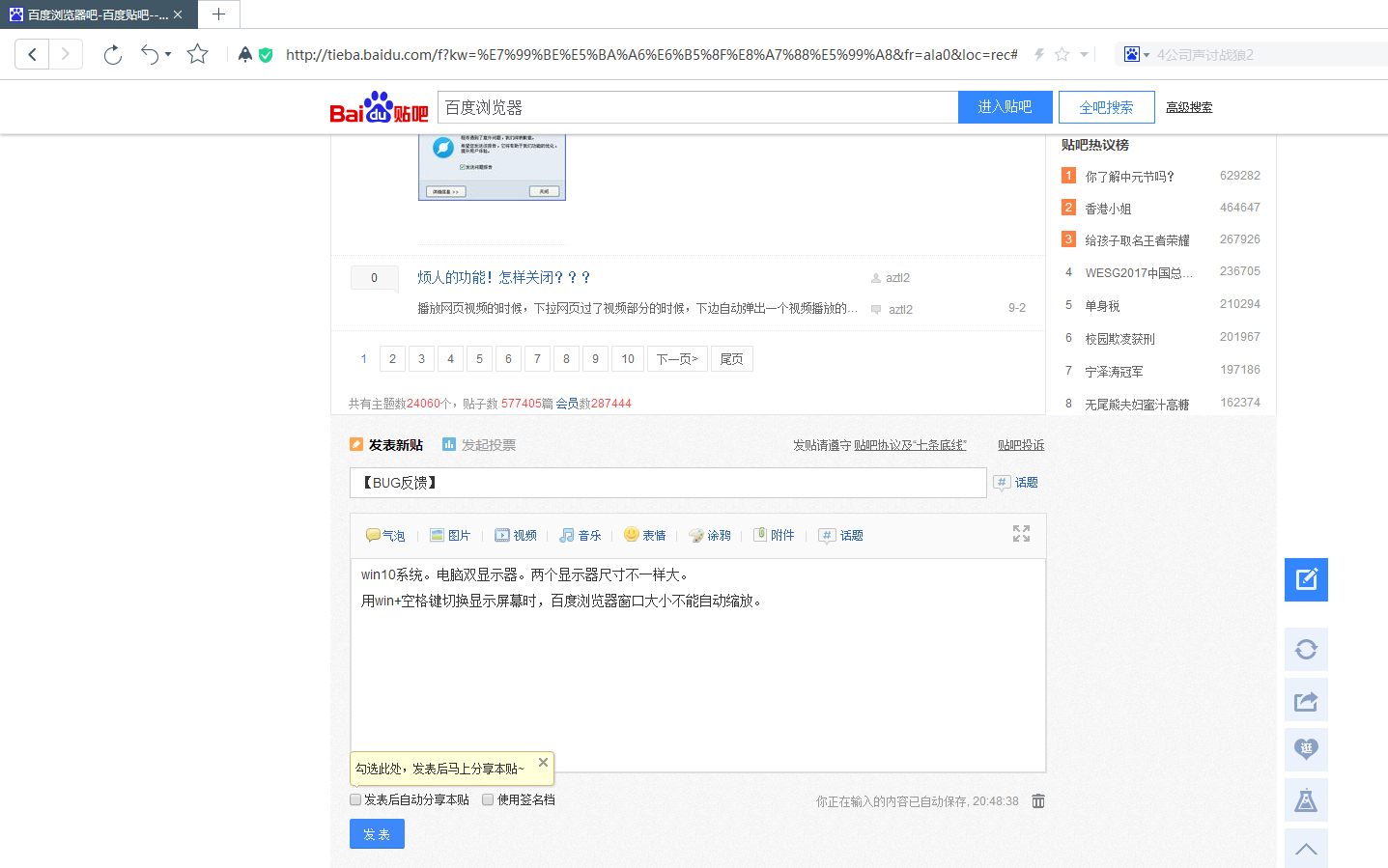
Task: Click the blue compose post sidebar icon
Action: [x=1306, y=579]
